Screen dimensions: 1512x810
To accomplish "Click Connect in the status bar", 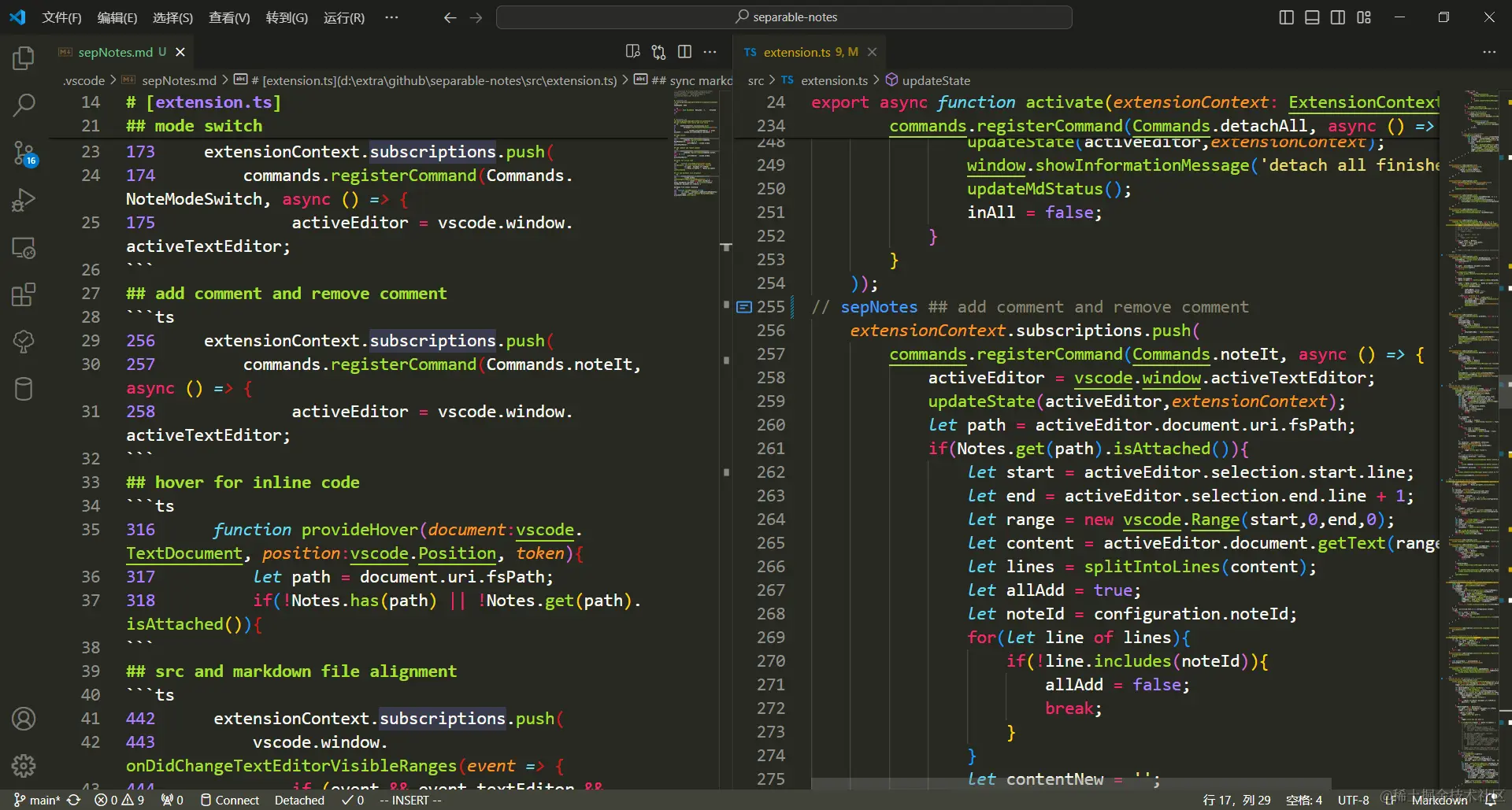I will point(229,800).
